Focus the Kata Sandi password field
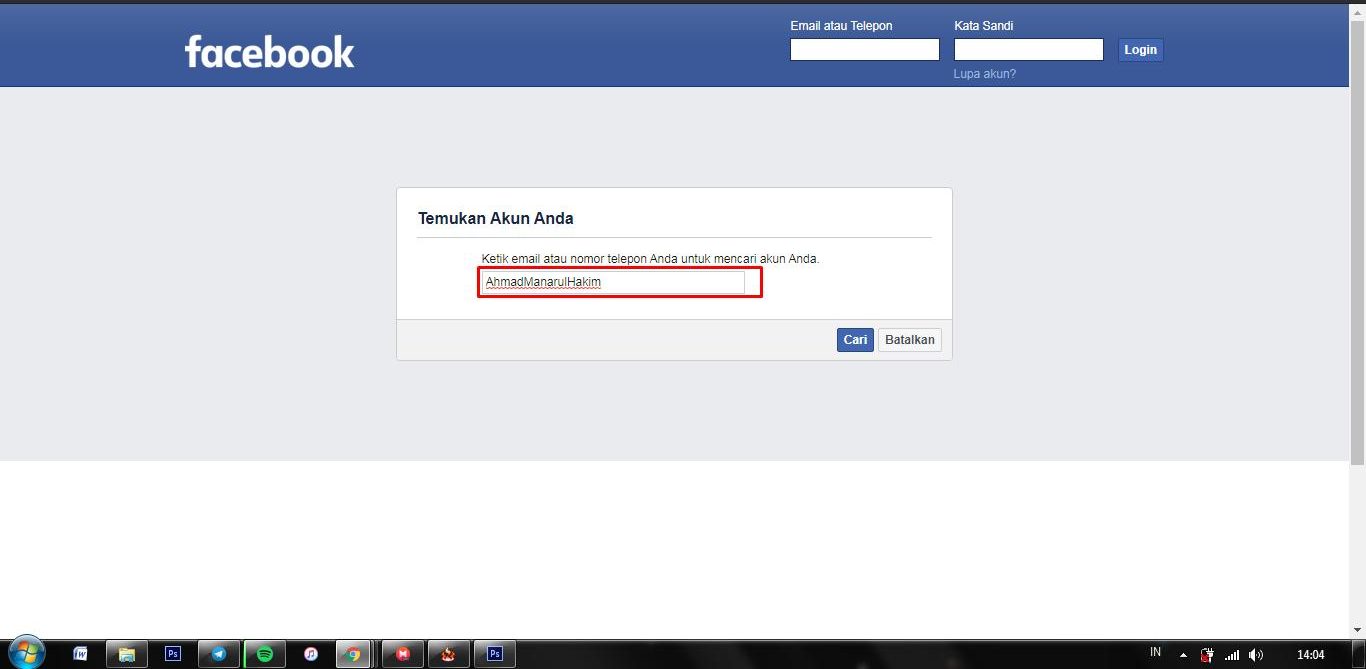The height and width of the screenshot is (669, 1366). [1029, 50]
